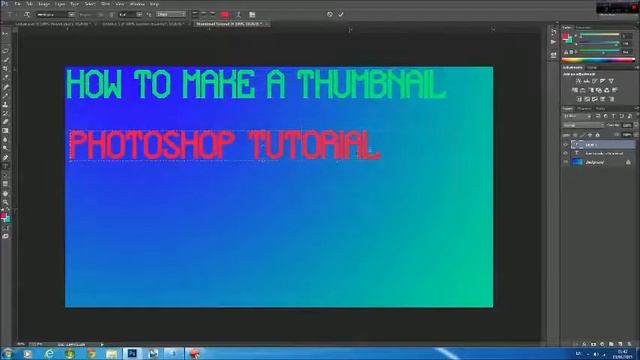Left align text in options bar
Viewport: 640px width, 360px height.
point(195,14)
